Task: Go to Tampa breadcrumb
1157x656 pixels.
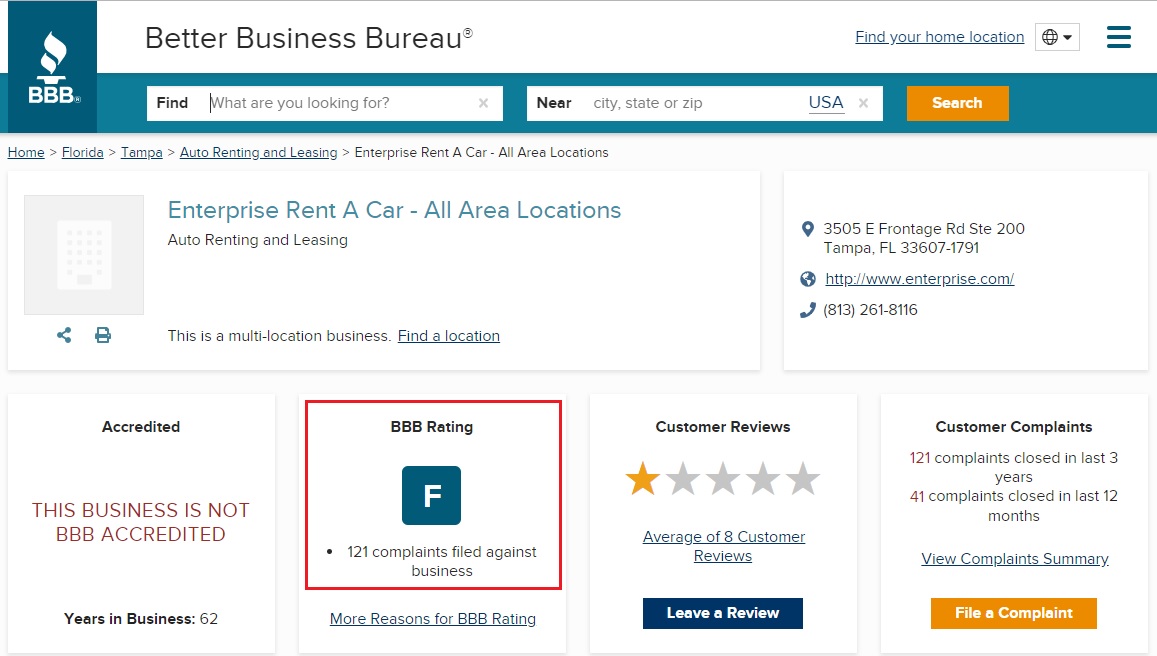Action: (142, 153)
